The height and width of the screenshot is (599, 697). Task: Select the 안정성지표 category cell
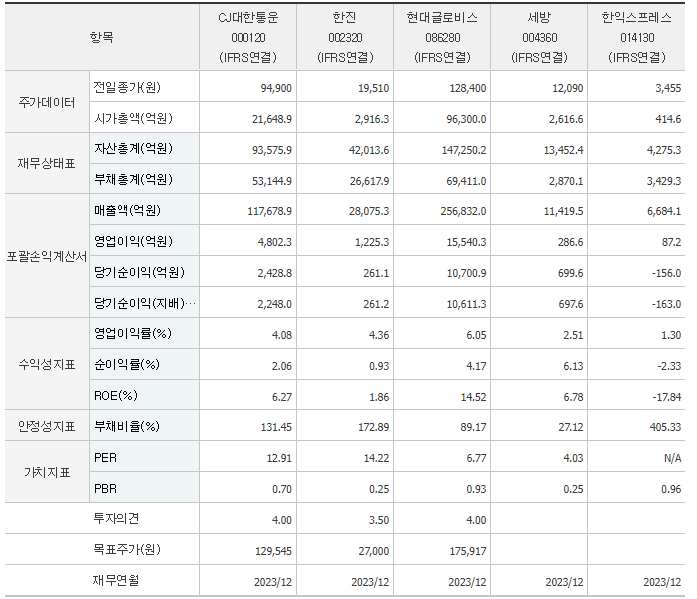[47, 426]
